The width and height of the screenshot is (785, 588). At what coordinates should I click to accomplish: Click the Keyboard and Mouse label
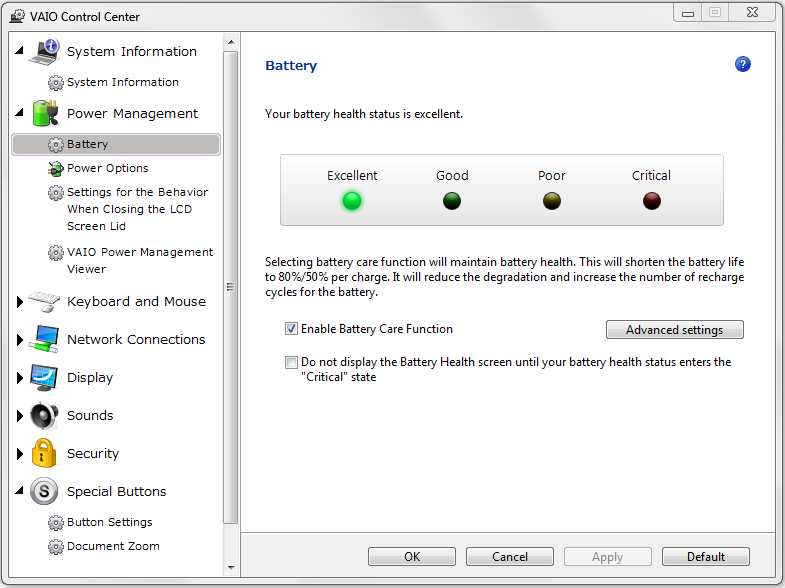(x=137, y=301)
